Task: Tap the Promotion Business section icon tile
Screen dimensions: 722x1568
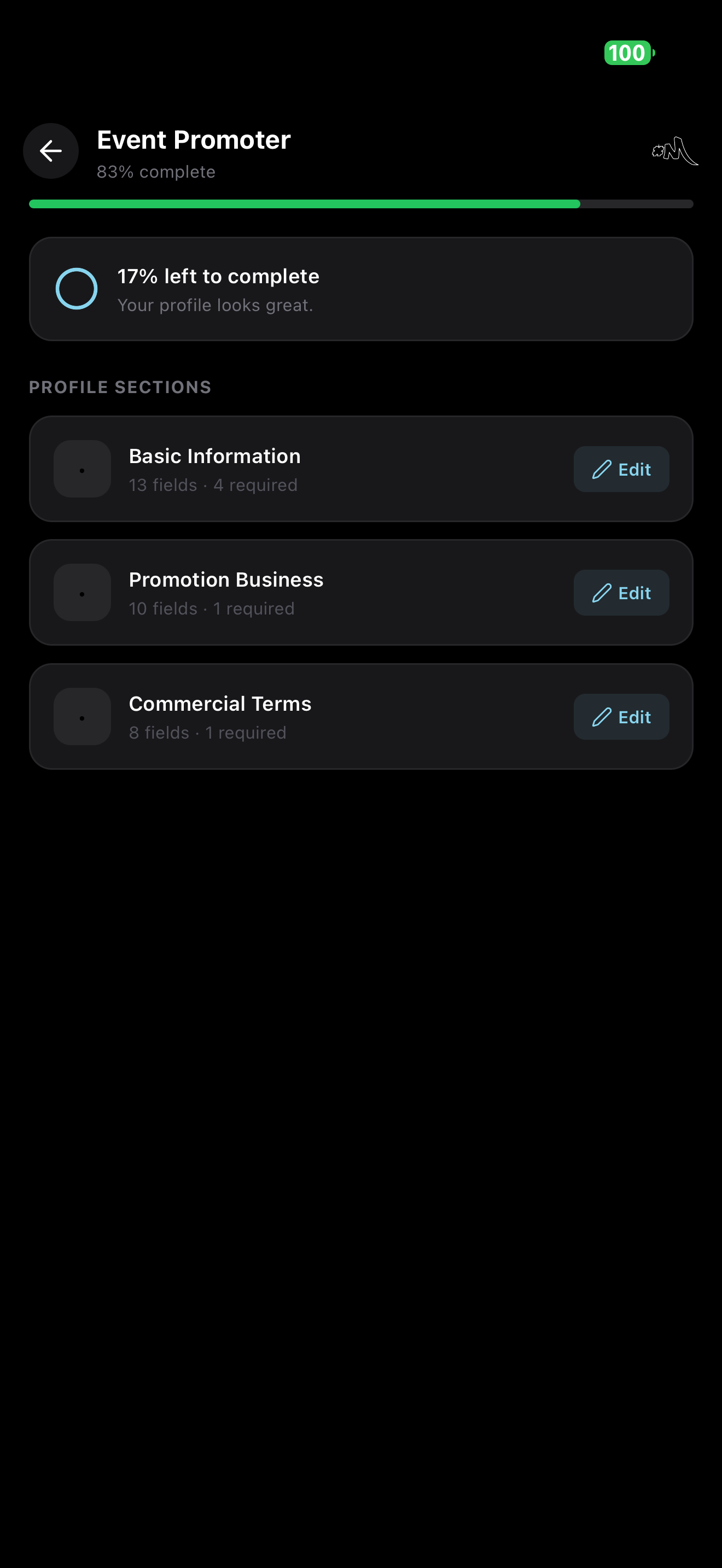Action: coord(82,593)
